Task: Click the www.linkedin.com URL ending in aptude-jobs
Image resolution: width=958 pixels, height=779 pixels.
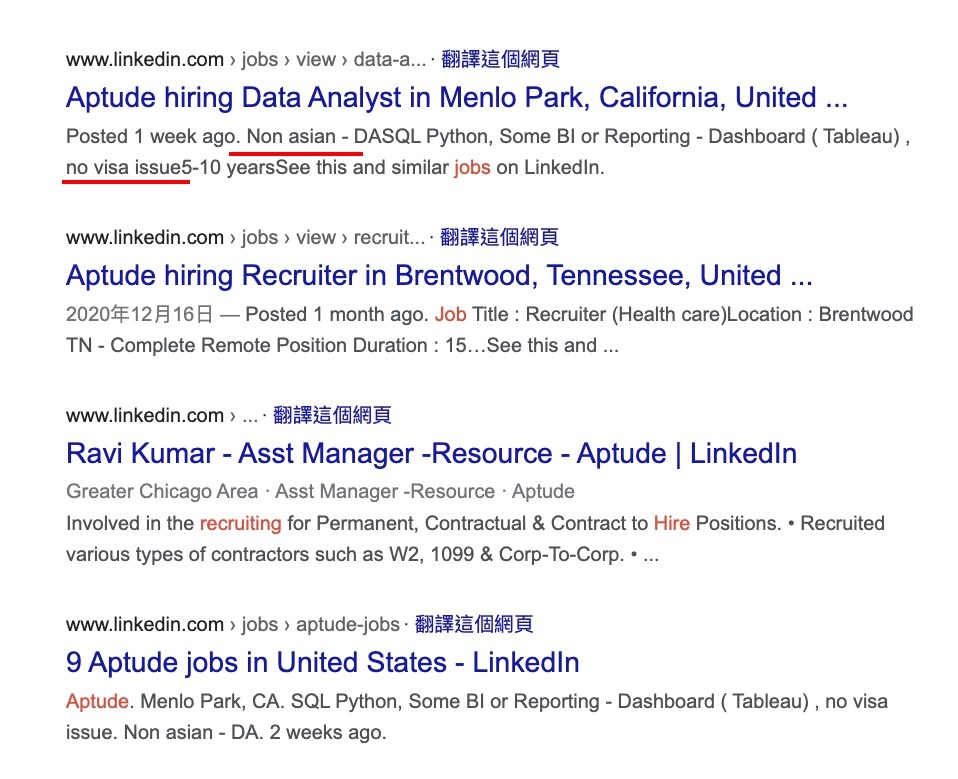Action: tap(233, 624)
